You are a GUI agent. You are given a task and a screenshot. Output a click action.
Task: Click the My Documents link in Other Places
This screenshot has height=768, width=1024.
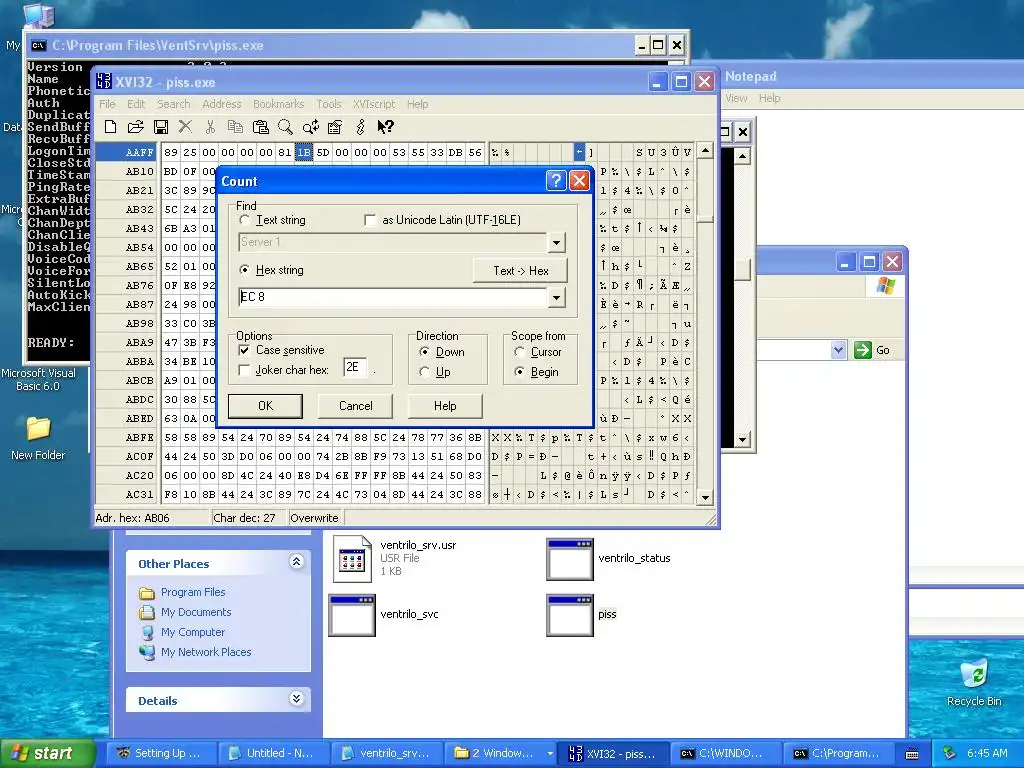pos(196,612)
